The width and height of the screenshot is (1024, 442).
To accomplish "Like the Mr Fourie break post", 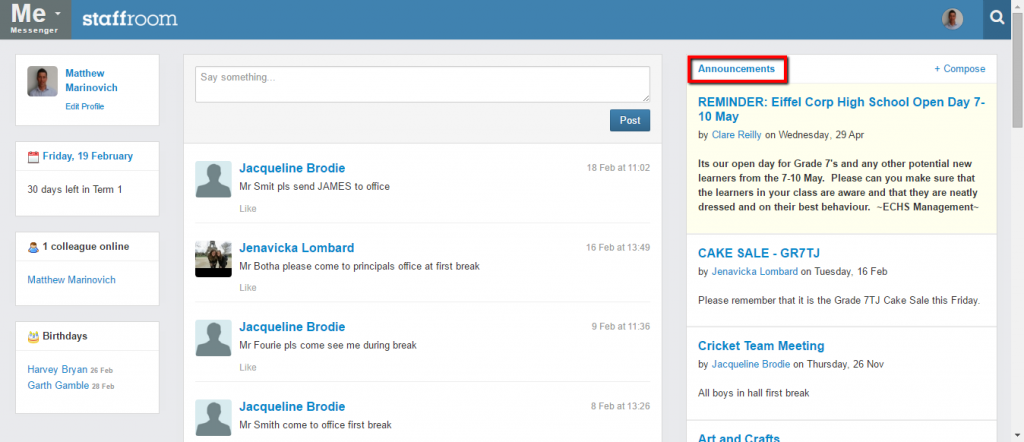I will [248, 368].
